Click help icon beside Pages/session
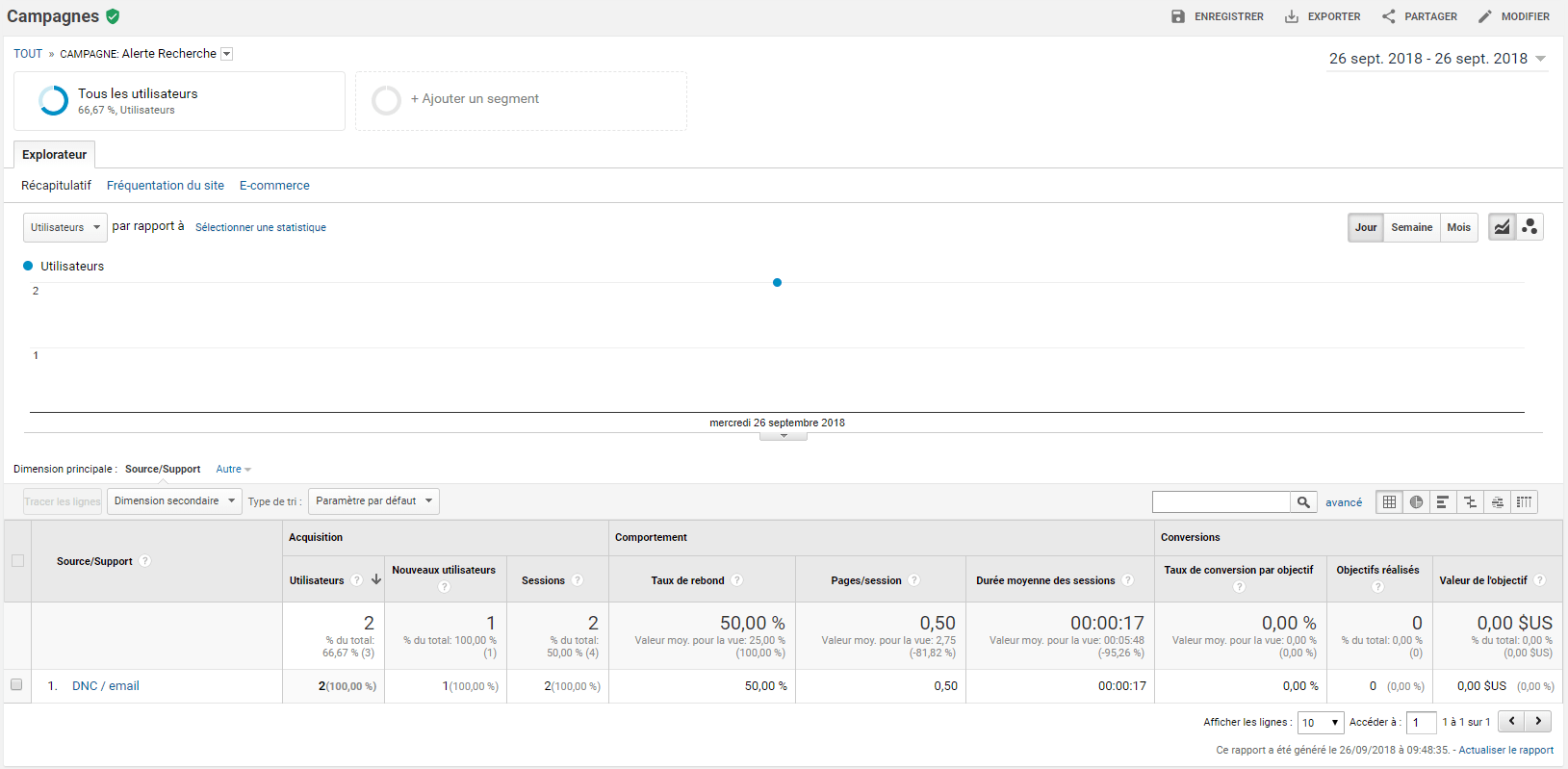 (914, 580)
